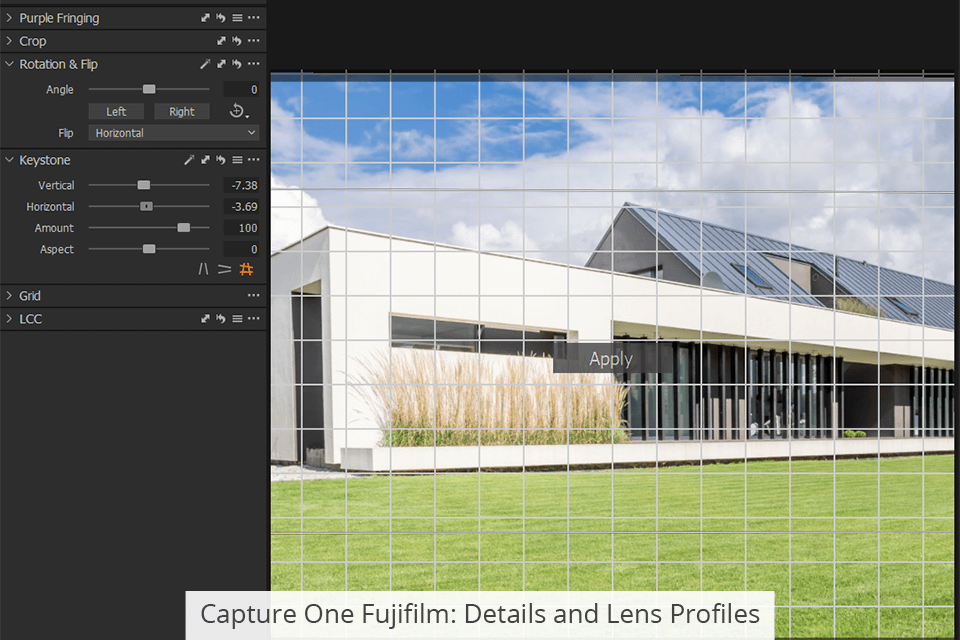Viewport: 960px width, 640px height.
Task: Click Rotation & Flip copy-adjustments arrow icon
Action: pyautogui.click(x=221, y=64)
